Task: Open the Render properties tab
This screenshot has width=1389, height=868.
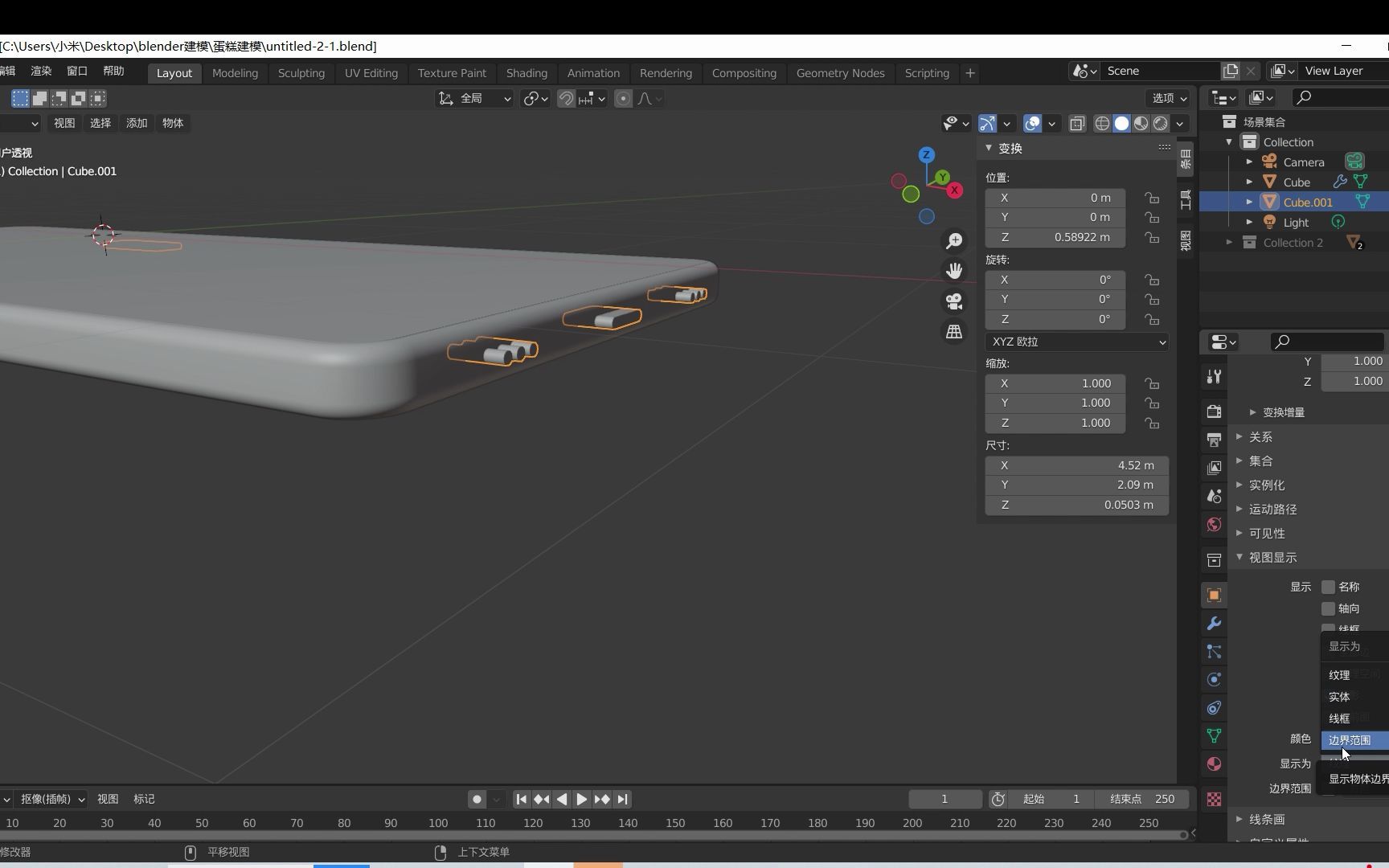Action: click(1213, 411)
